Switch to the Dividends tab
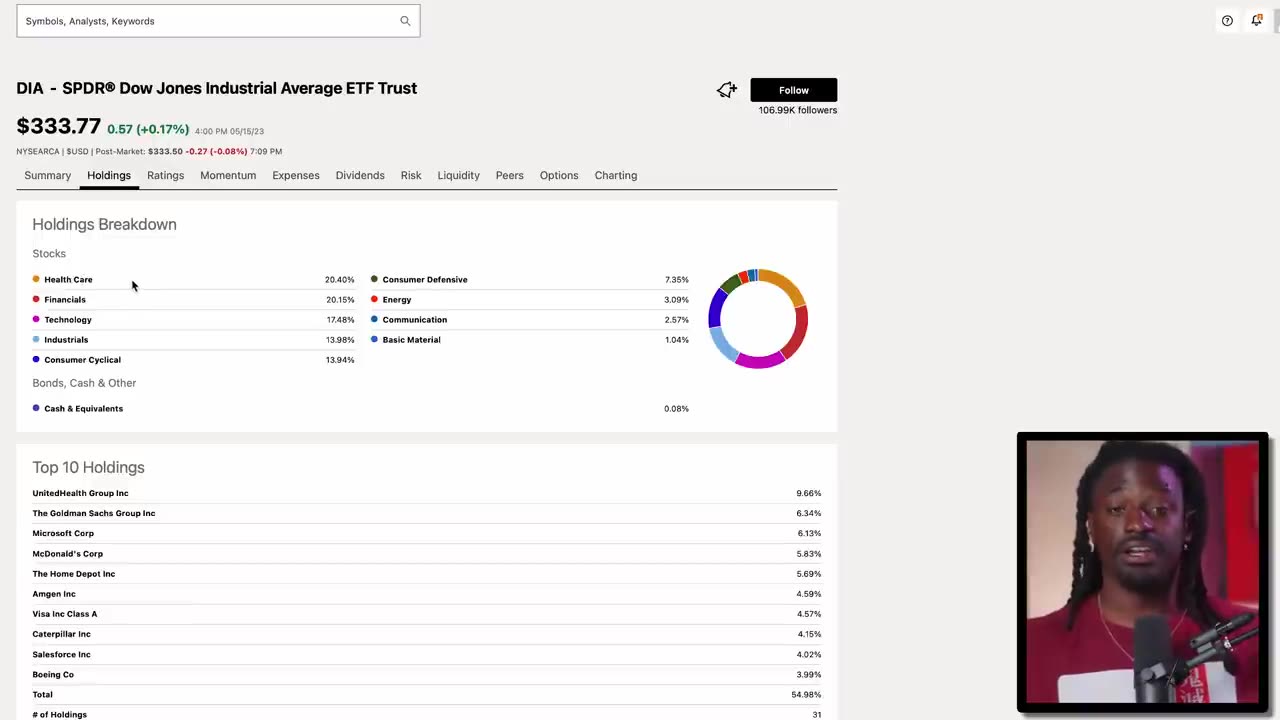Viewport: 1280px width, 720px height. pos(360,175)
